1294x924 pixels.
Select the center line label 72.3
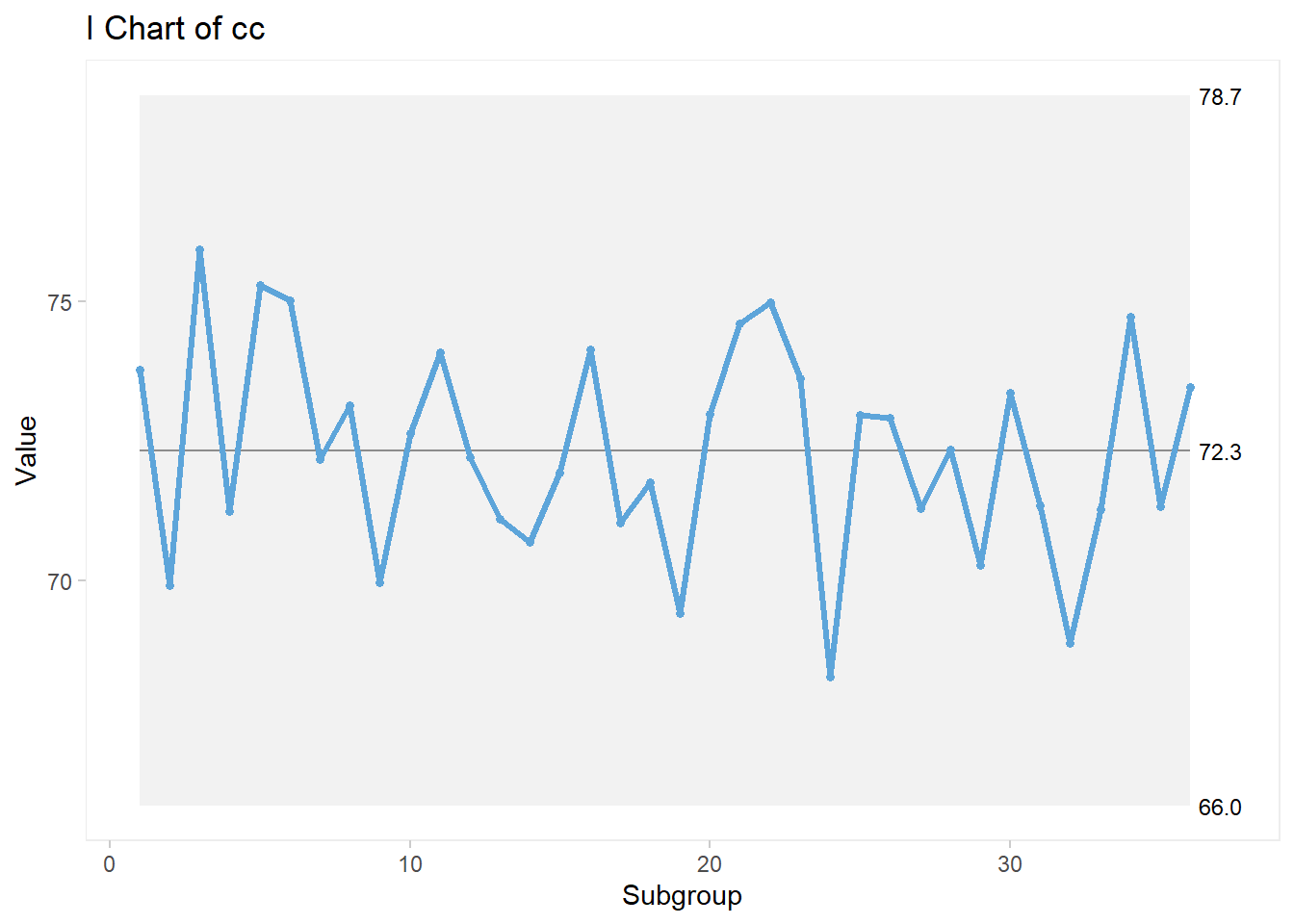click(1219, 451)
